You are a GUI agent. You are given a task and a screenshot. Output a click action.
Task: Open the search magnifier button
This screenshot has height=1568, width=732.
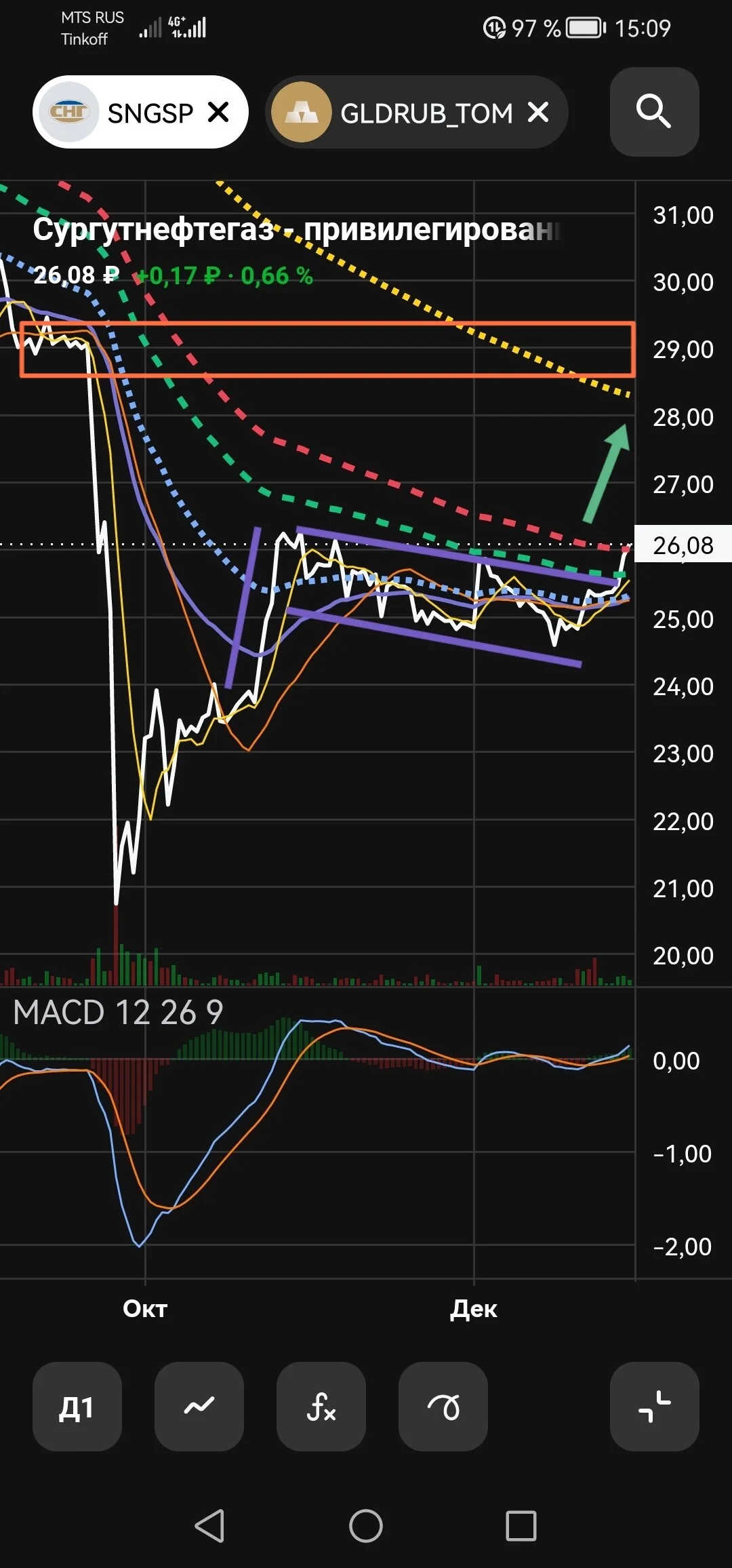coord(654,112)
